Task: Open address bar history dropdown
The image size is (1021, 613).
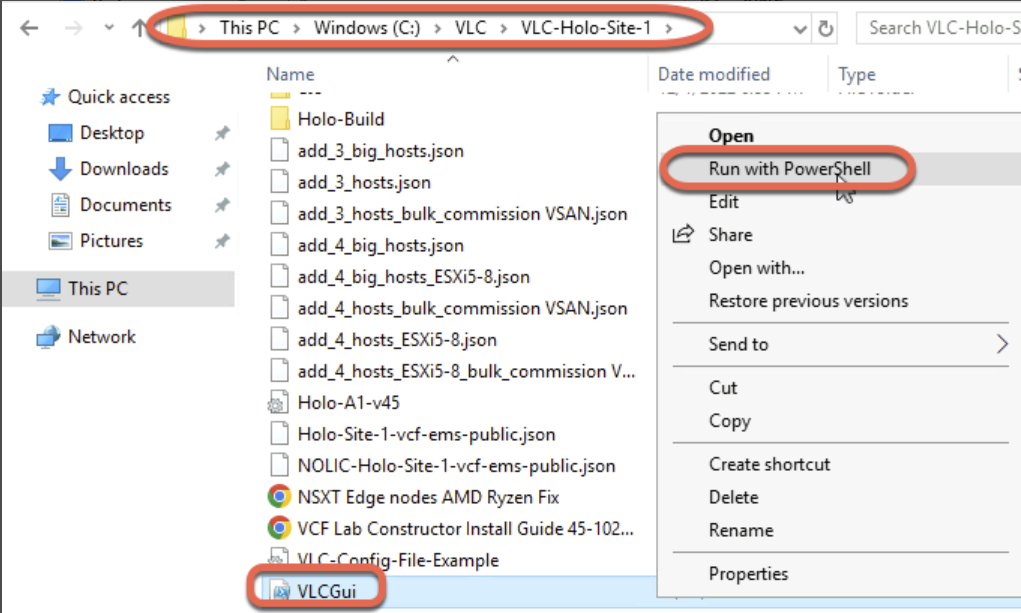Action: tap(800, 29)
